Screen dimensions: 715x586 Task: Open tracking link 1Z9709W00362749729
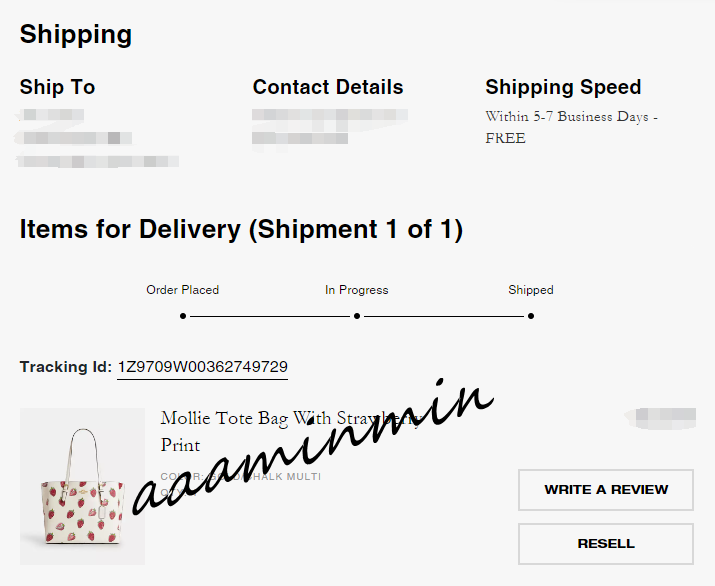(x=202, y=367)
